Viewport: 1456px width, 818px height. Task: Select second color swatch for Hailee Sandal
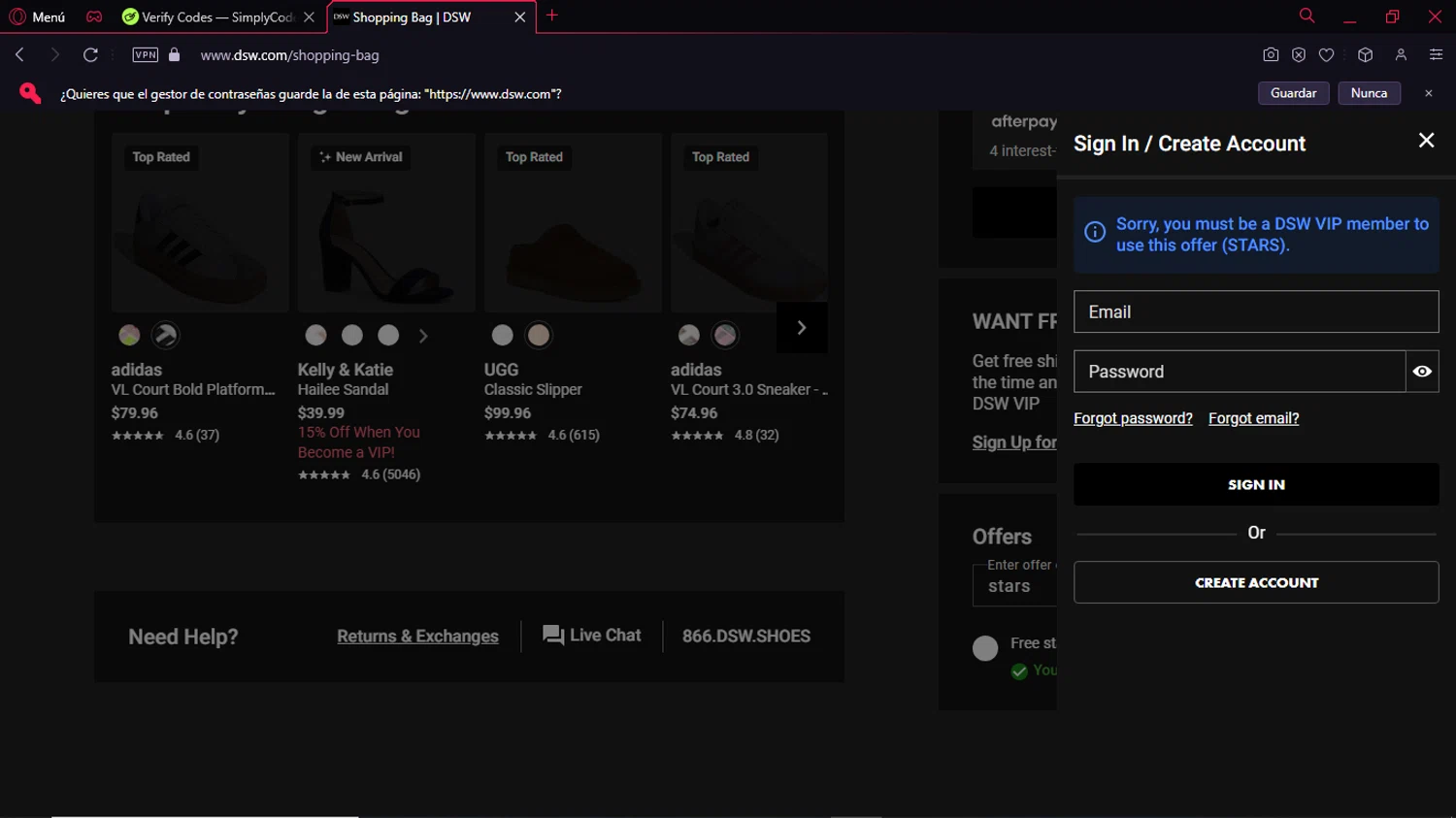pos(352,336)
